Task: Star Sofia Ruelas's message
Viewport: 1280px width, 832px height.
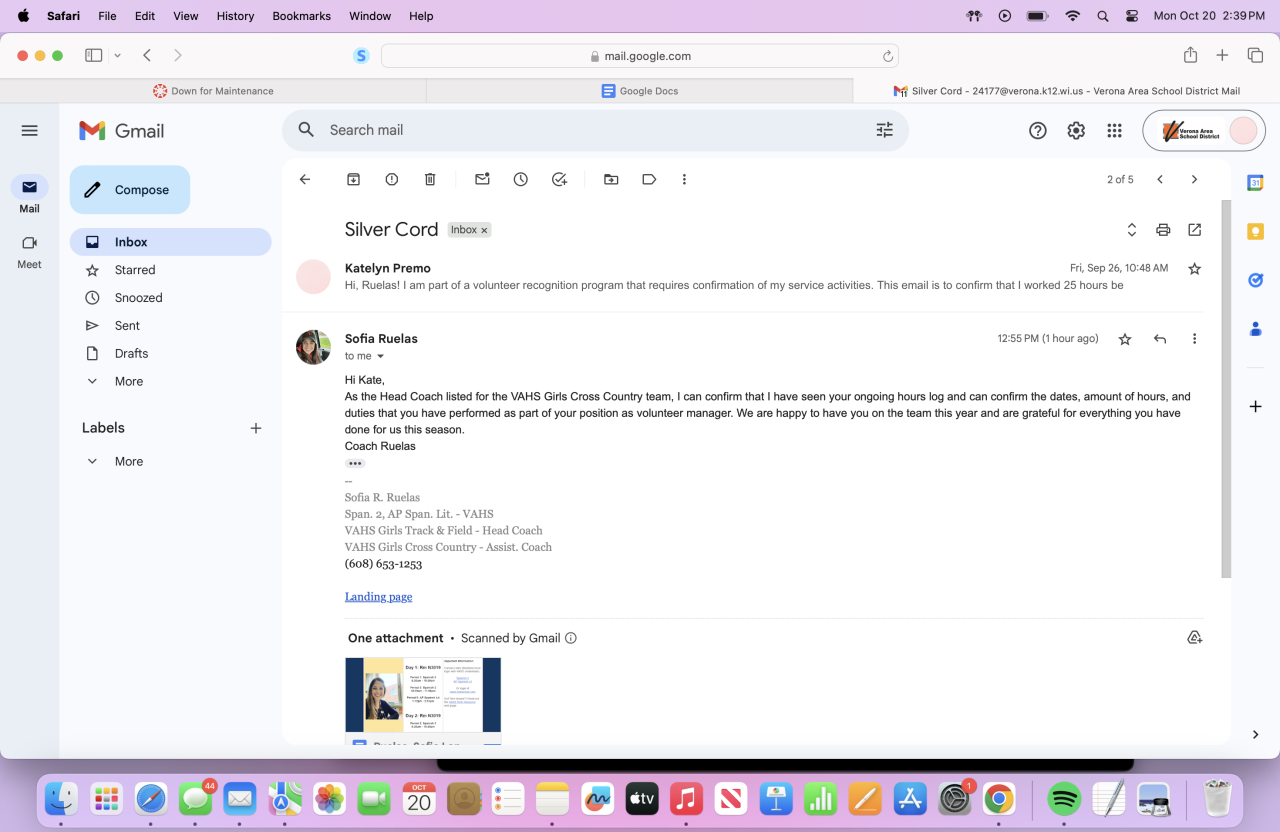Action: 1125,339
